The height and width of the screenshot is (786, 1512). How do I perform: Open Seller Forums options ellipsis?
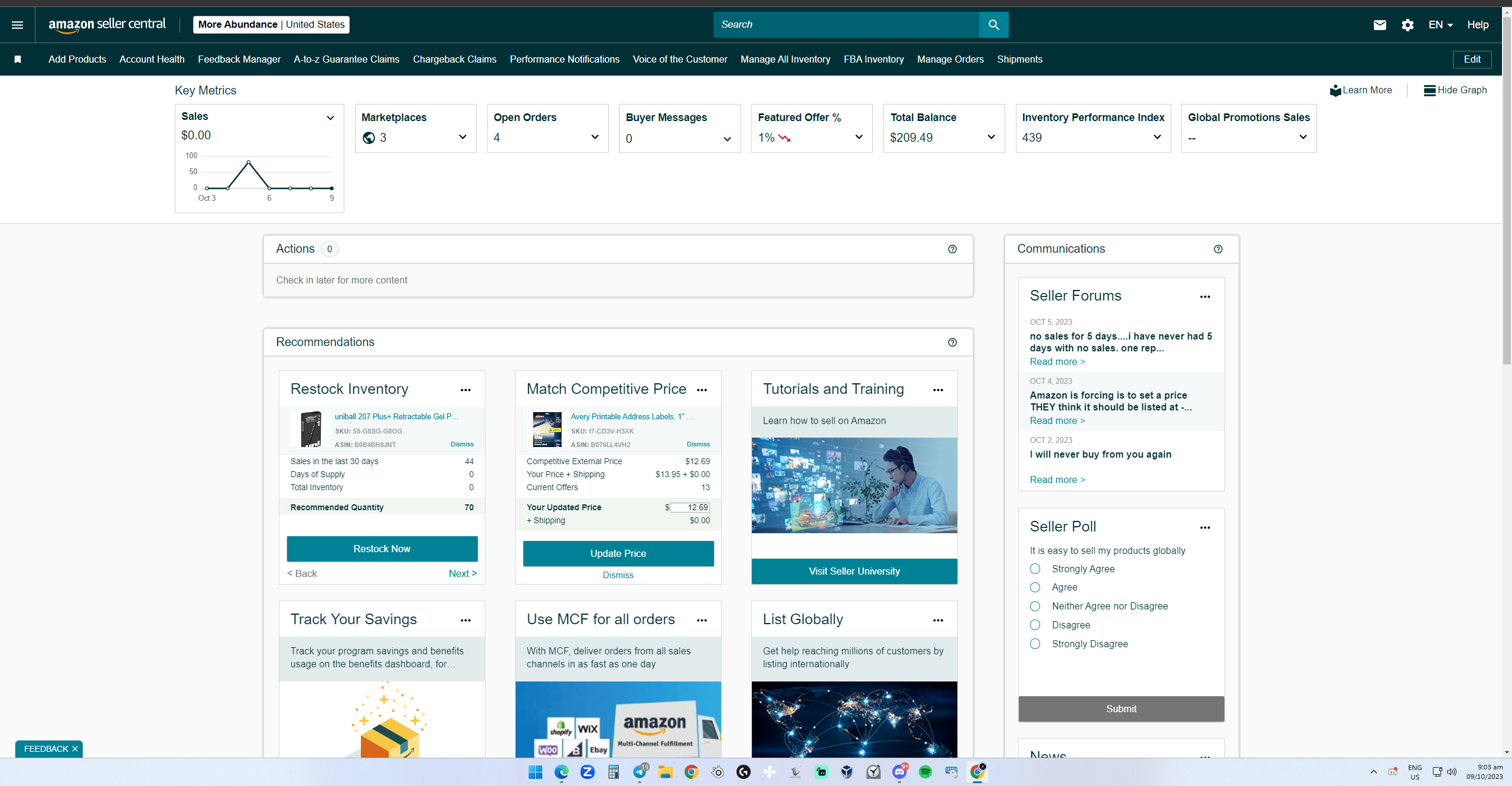click(1205, 296)
